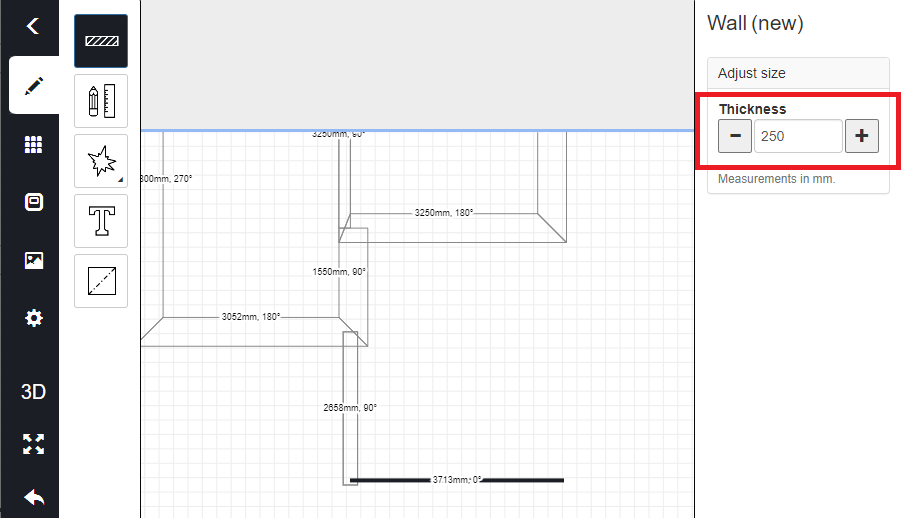Screen dimensions: 903x518
Task: Click the back chevron in the sidebar
Action: (33, 26)
